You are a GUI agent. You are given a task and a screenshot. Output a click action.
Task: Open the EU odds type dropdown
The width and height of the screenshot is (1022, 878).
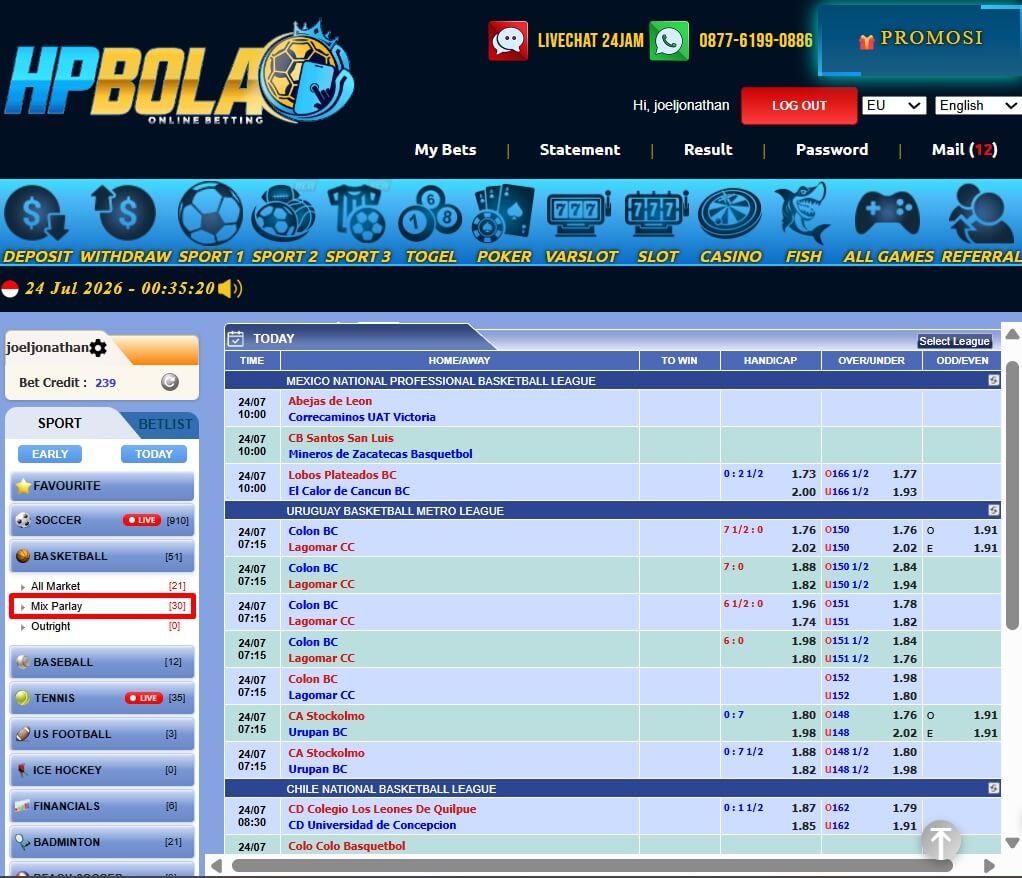pyautogui.click(x=894, y=106)
